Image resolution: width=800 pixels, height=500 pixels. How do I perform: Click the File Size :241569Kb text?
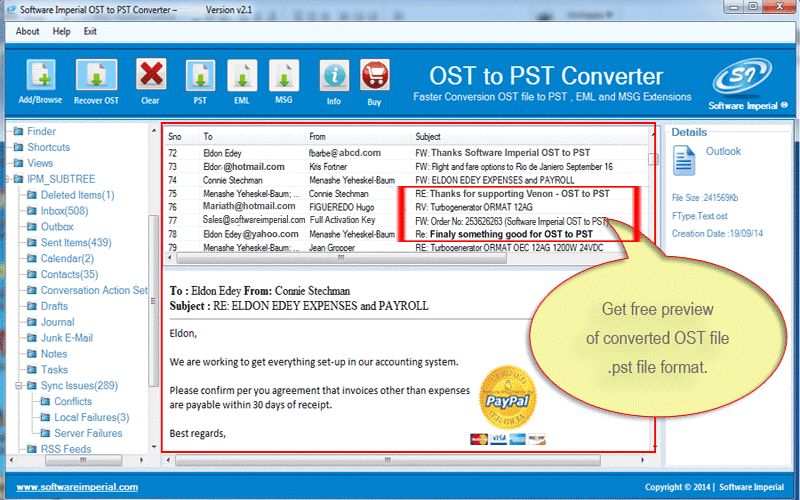pyautogui.click(x=705, y=198)
